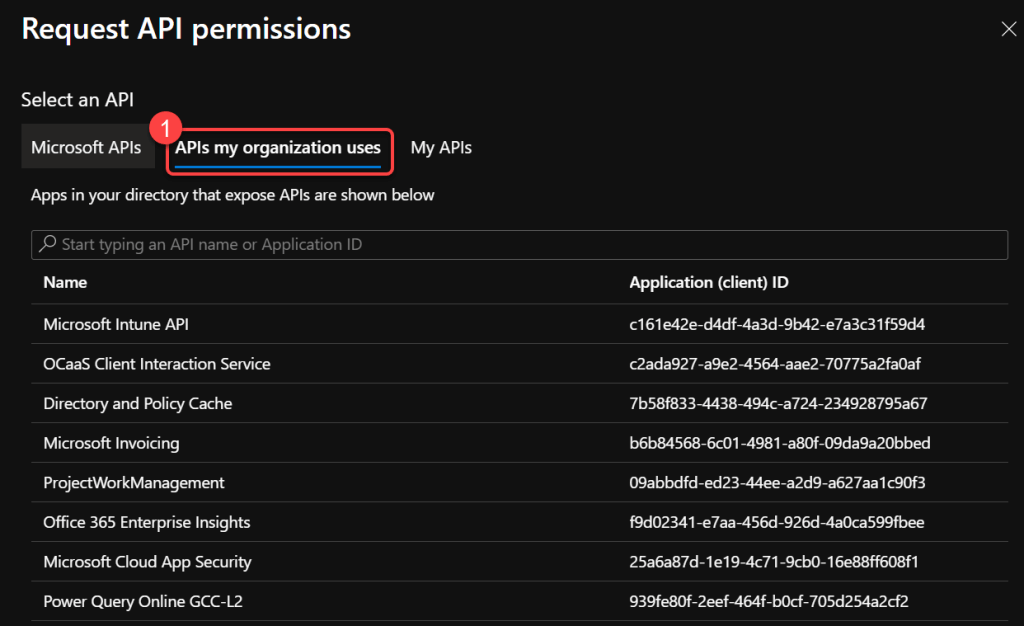The image size is (1024, 626).
Task: Select Power Query Online GCC-L2
Action: pos(142,602)
